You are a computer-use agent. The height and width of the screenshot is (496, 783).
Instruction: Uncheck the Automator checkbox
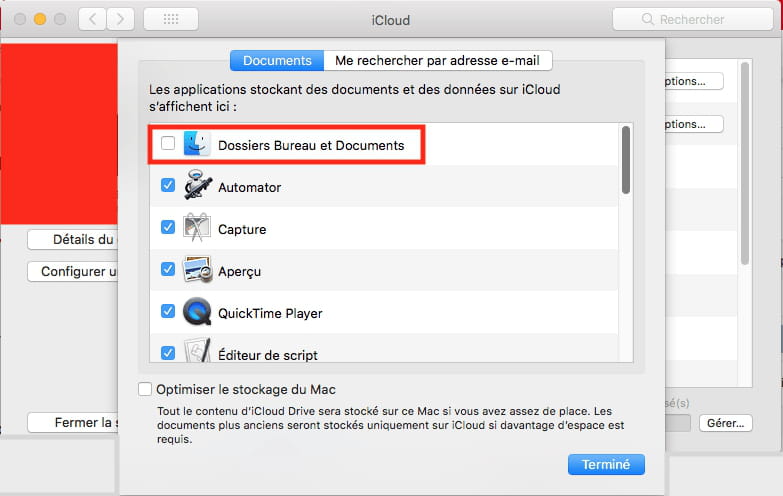point(168,186)
